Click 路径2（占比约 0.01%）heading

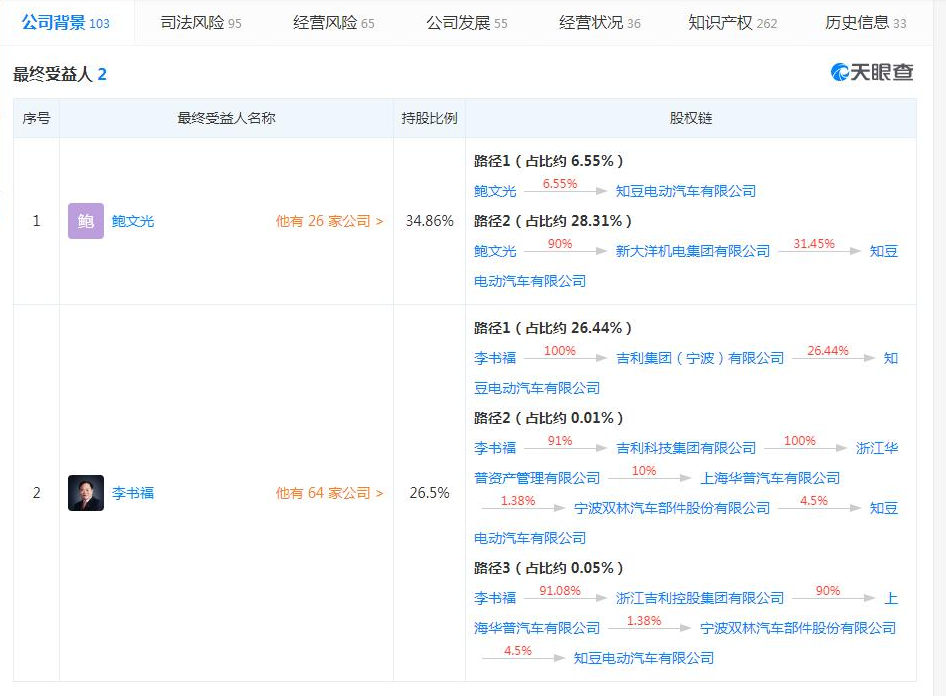point(548,418)
